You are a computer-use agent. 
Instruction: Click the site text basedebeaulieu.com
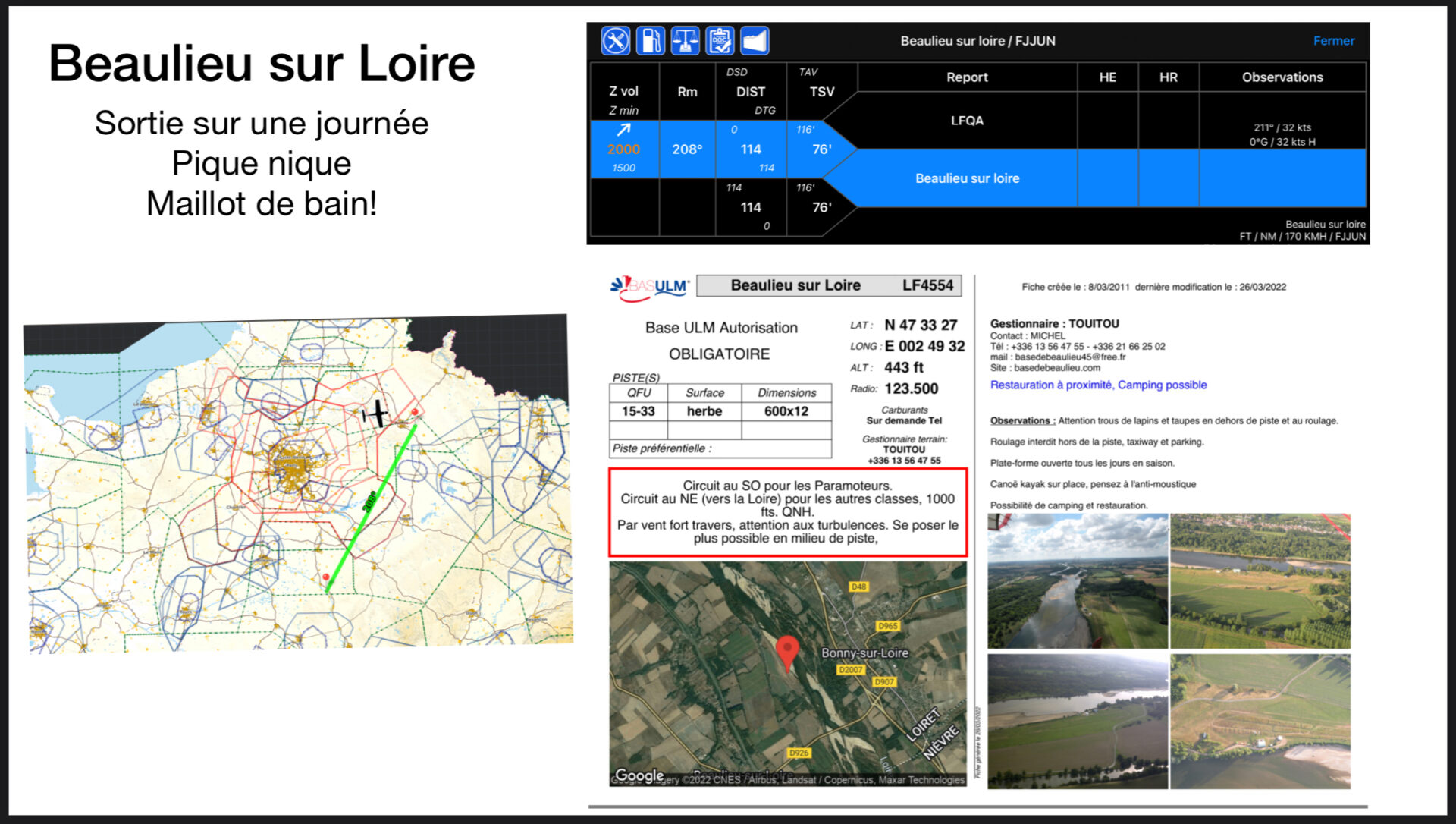(x=1056, y=368)
